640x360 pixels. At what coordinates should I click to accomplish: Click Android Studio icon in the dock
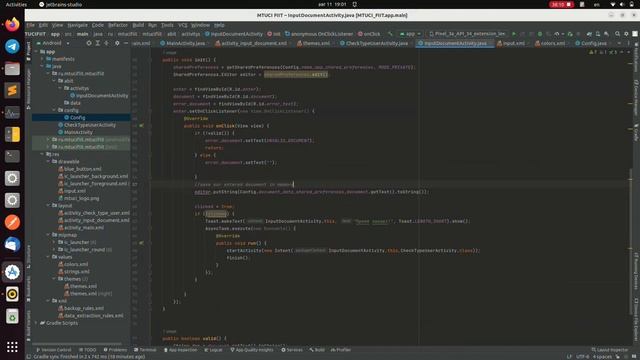click(x=12, y=272)
